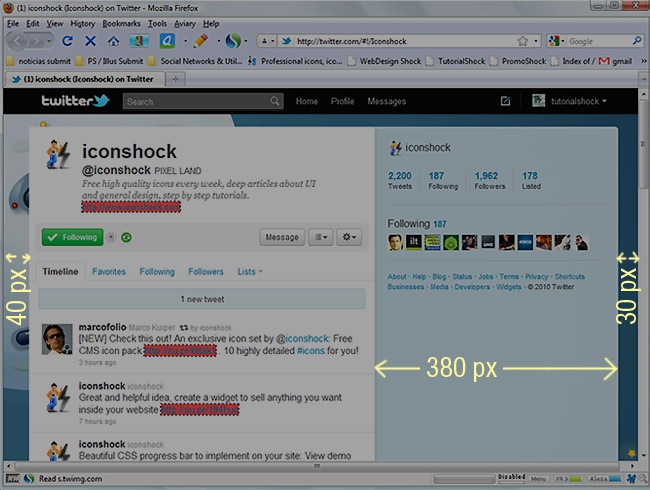Click first avatar in Following list
Image resolution: width=650 pixels, height=490 pixels.
(395, 243)
